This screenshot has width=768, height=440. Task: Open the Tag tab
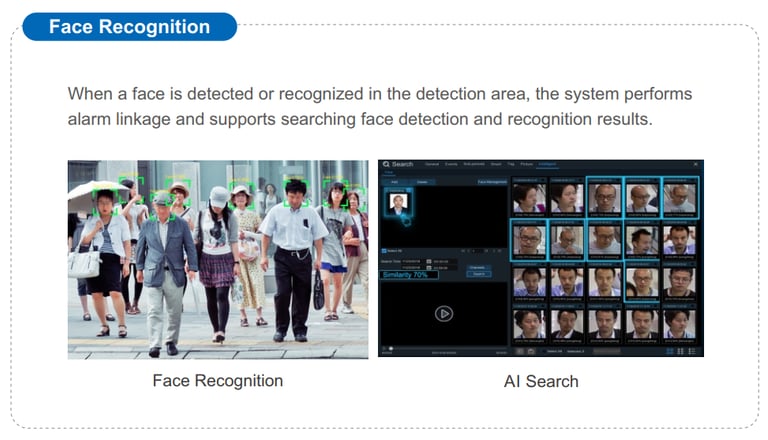tap(511, 164)
